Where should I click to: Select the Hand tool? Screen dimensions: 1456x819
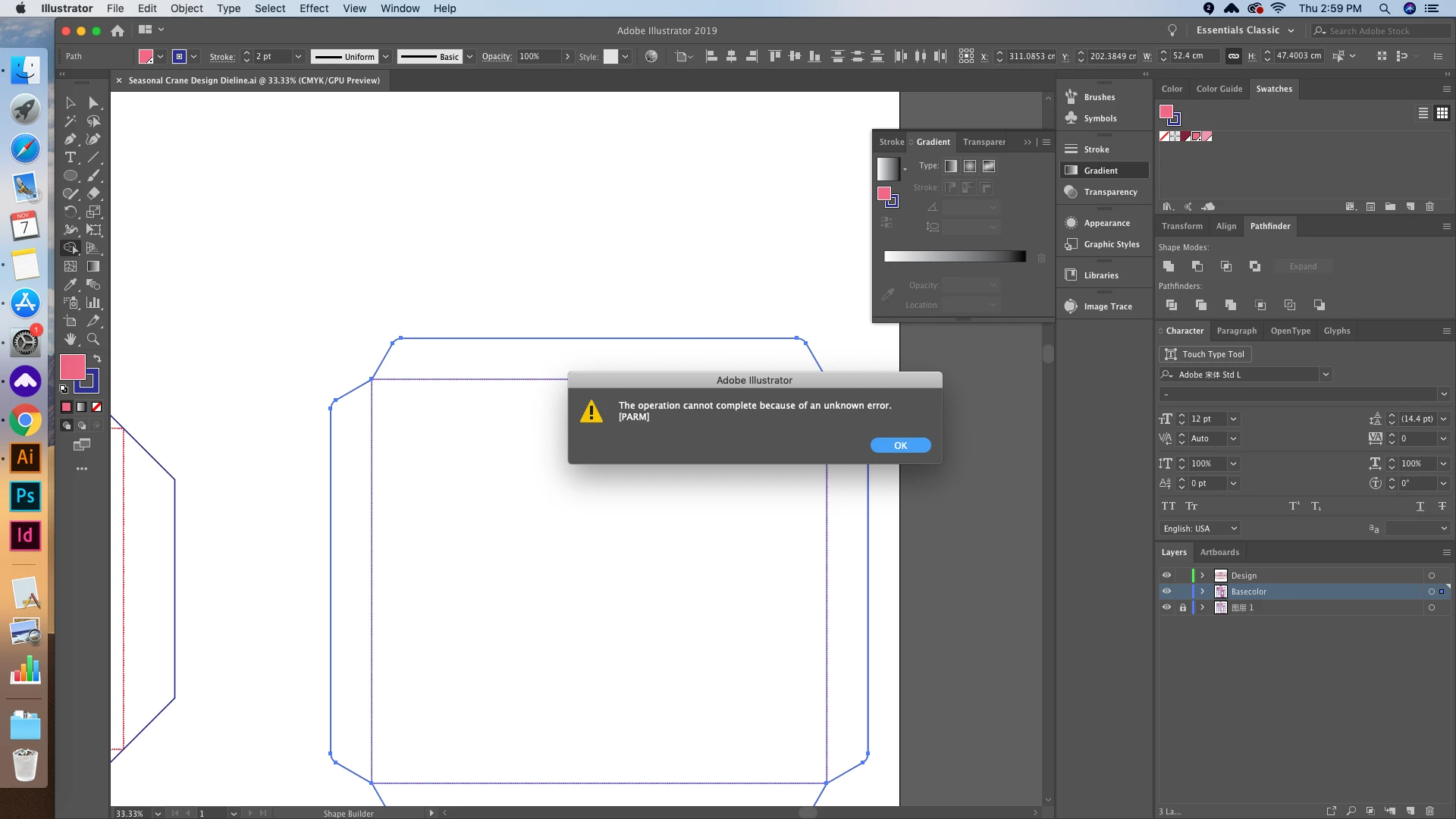(x=70, y=339)
